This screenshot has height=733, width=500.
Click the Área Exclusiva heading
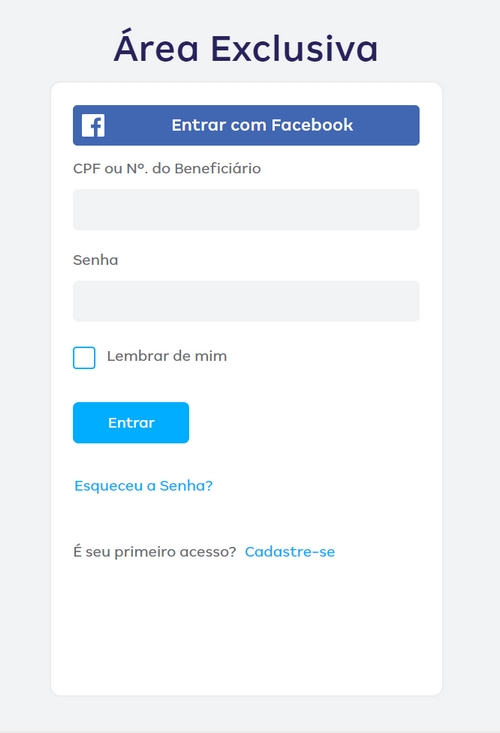pyautogui.click(x=246, y=49)
